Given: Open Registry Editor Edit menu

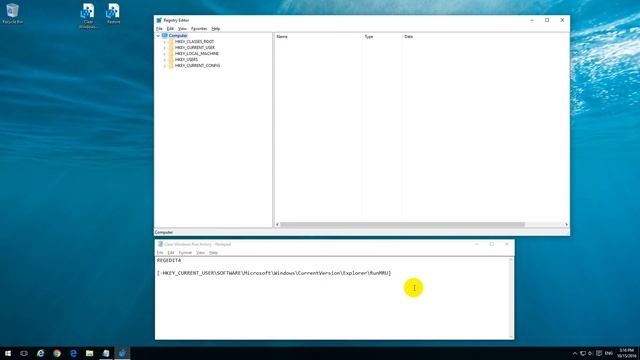Looking at the screenshot, I should coord(170,29).
